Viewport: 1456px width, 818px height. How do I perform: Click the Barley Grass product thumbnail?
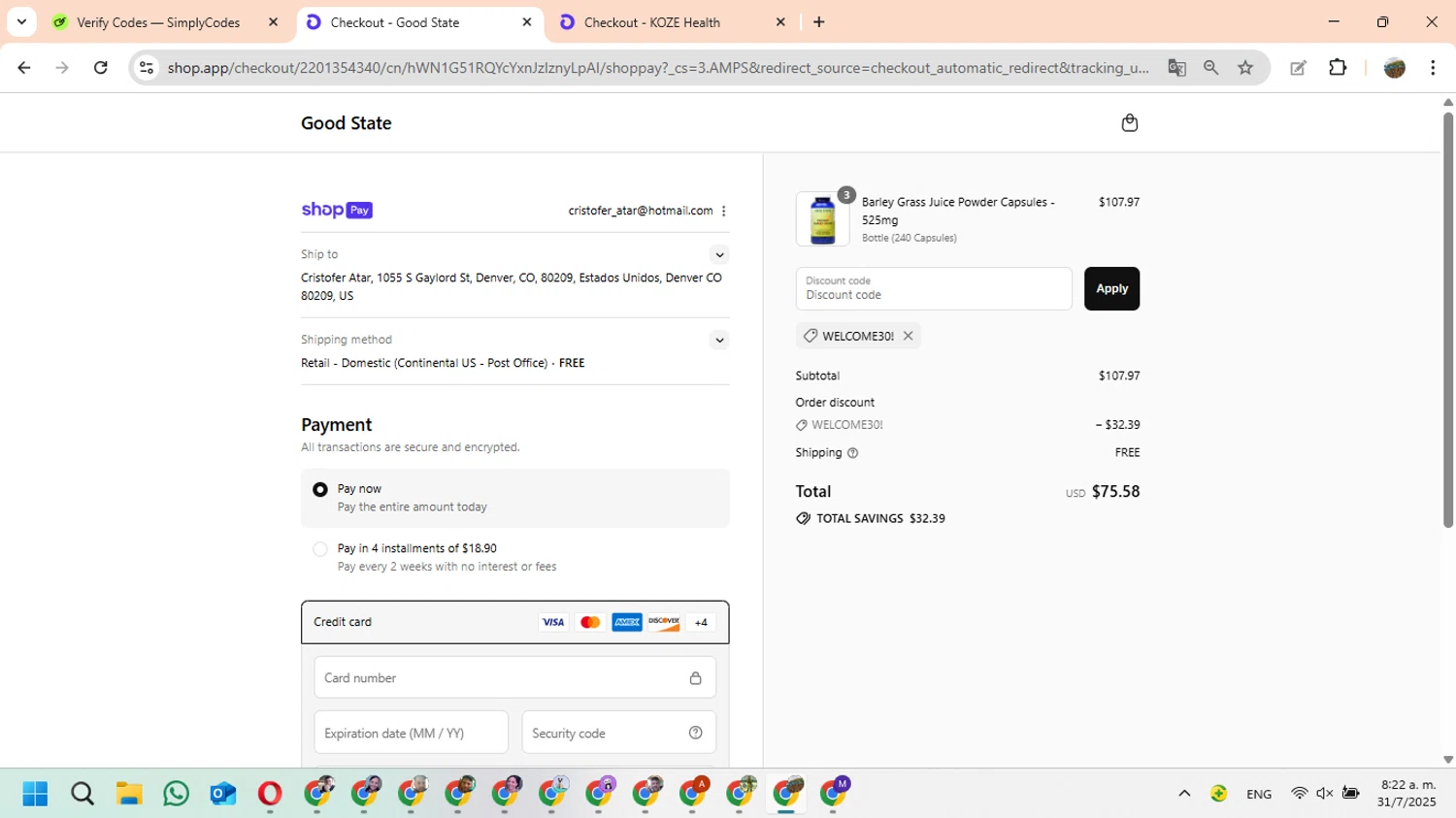click(x=822, y=219)
